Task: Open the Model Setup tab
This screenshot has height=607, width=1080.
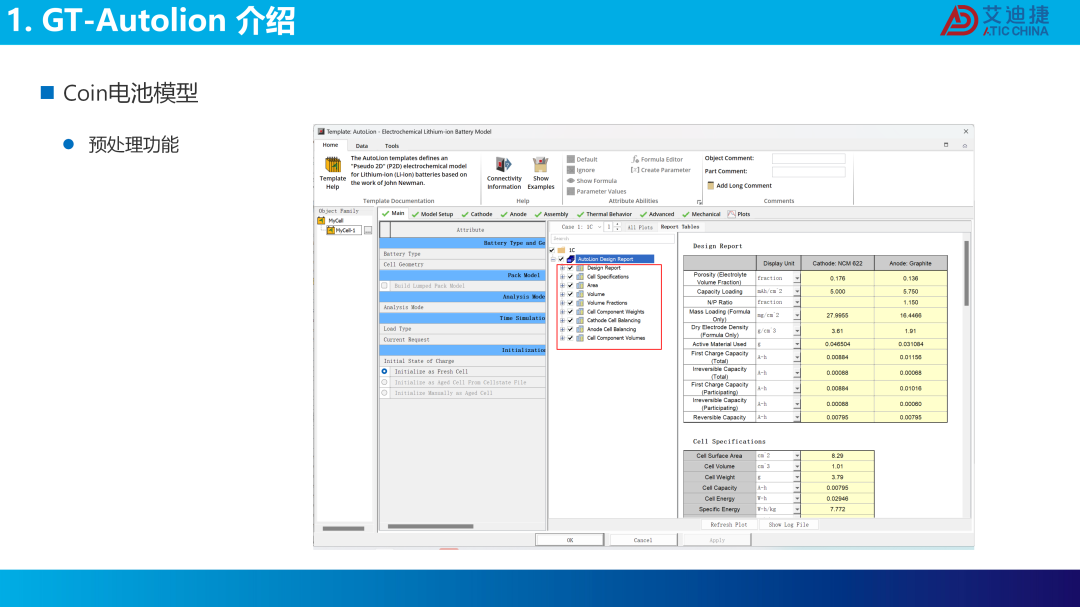Action: point(433,214)
